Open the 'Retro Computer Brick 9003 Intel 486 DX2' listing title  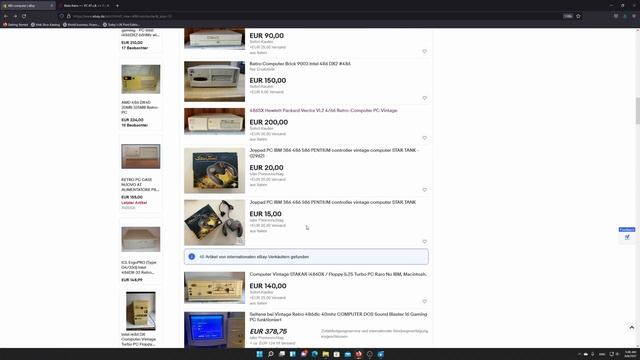tap(300, 64)
